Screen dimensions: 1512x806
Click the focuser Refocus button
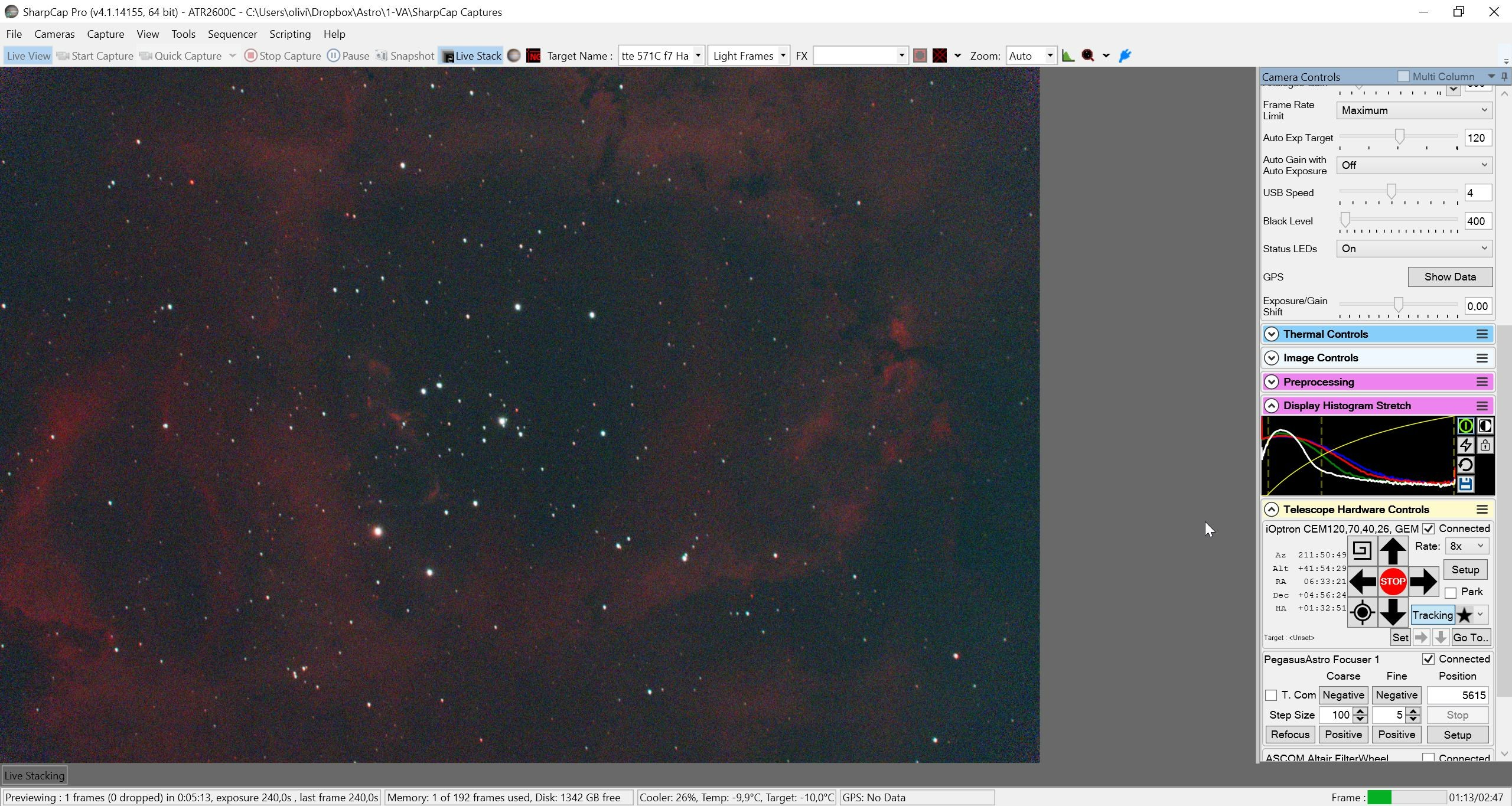(1290, 735)
